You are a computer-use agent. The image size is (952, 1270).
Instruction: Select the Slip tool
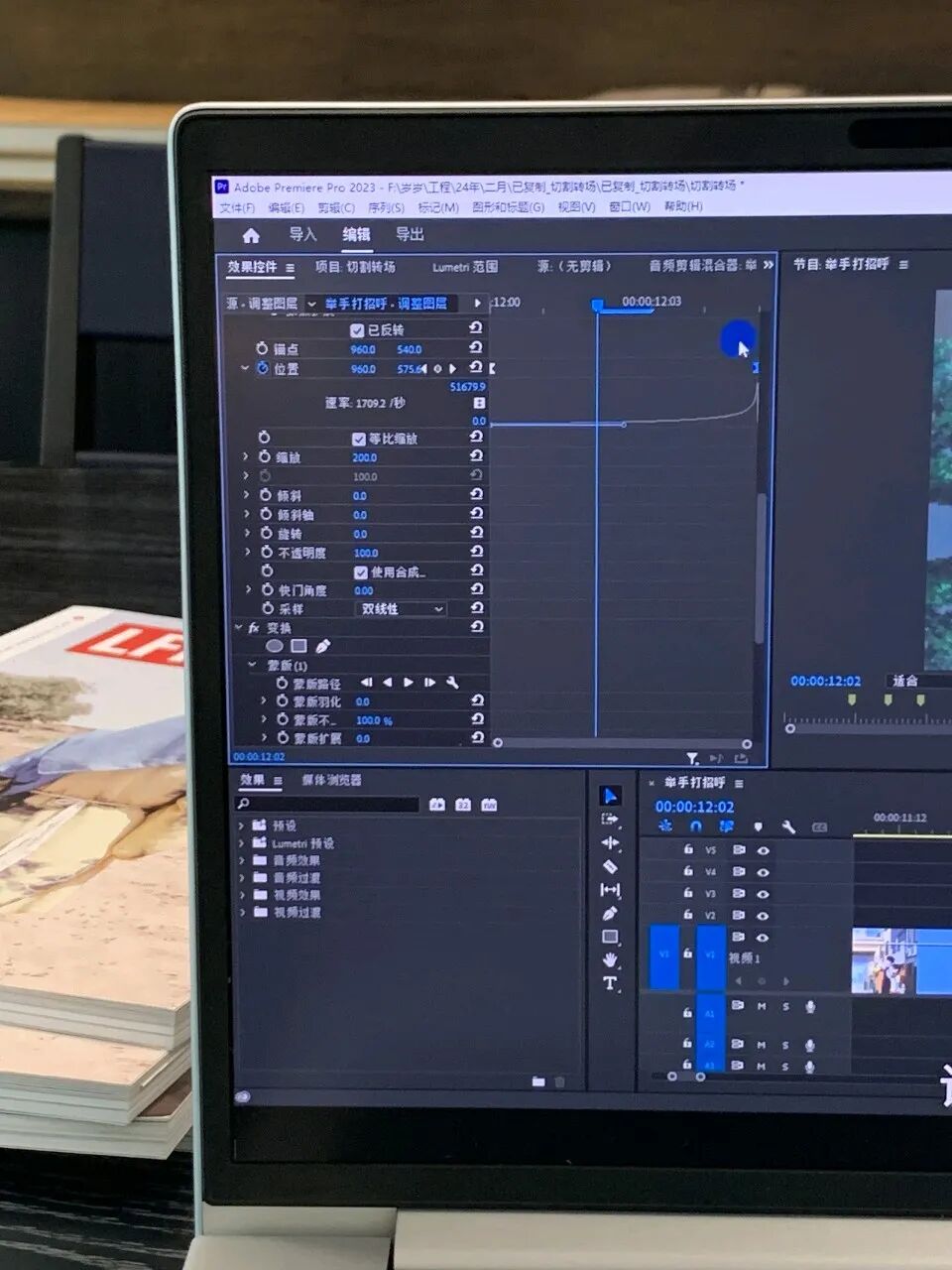[x=609, y=890]
